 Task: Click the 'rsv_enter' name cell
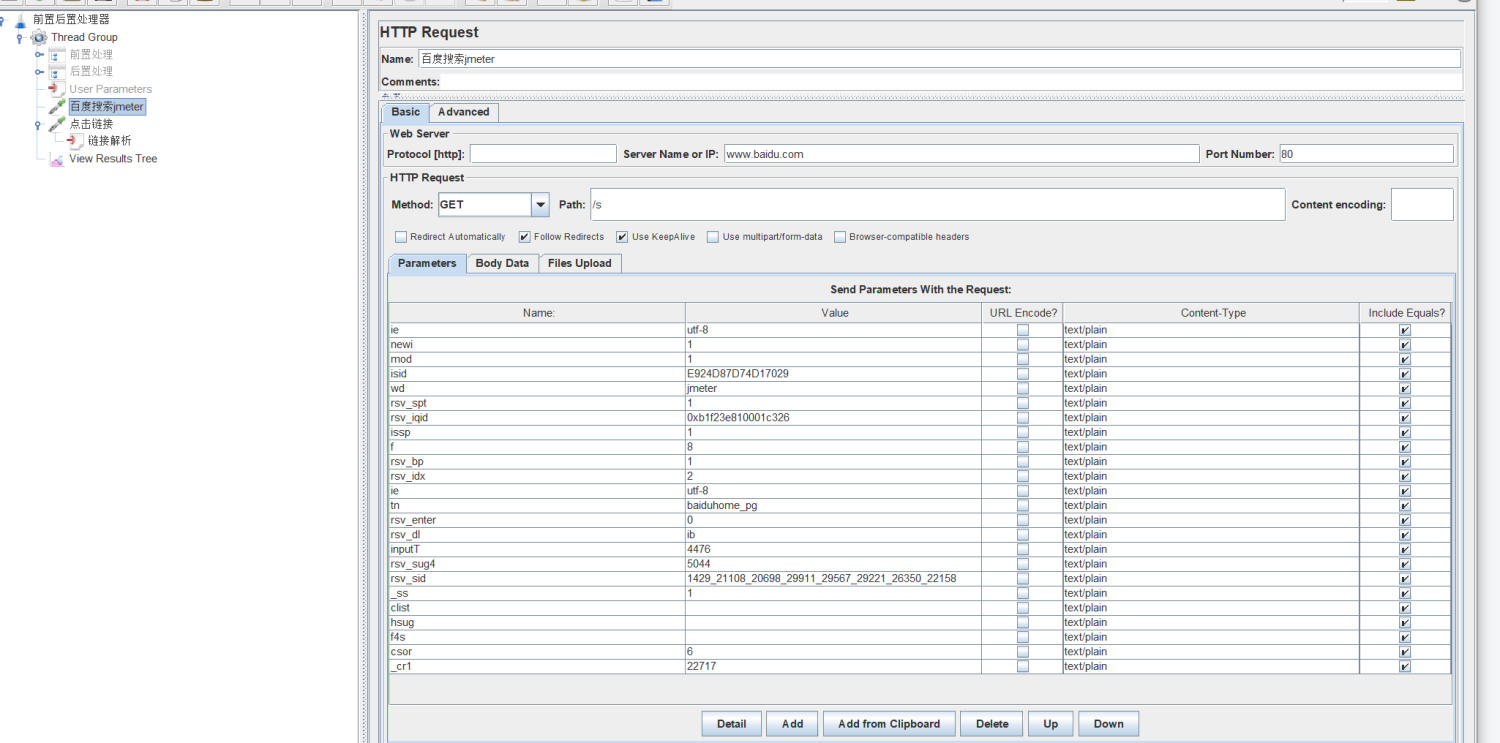pos(538,520)
